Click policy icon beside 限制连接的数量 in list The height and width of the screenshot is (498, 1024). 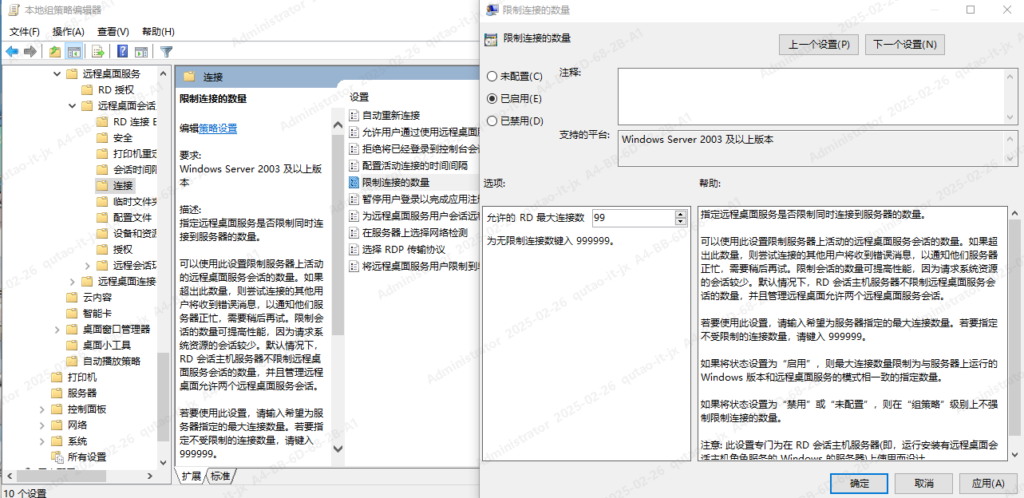354,182
